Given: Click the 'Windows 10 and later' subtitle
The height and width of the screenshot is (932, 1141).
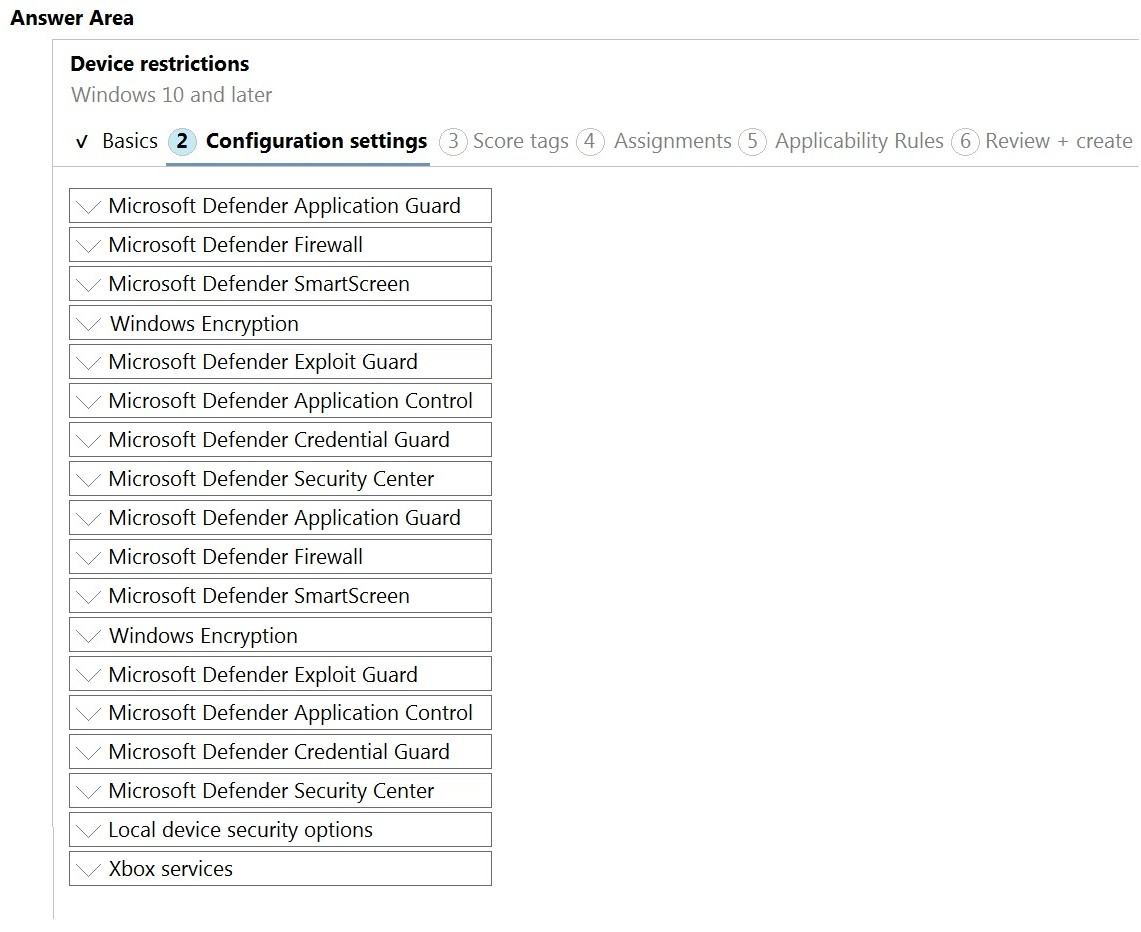Looking at the screenshot, I should click(x=172, y=95).
